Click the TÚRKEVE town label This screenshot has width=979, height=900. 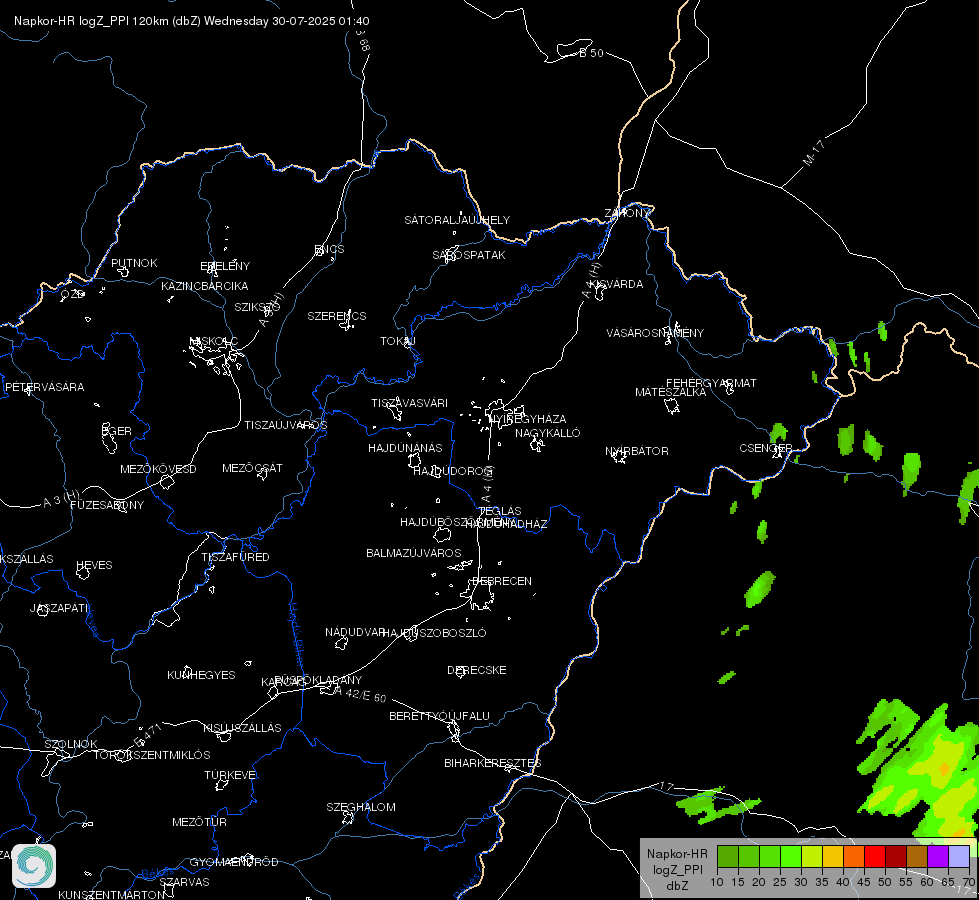click(x=230, y=774)
